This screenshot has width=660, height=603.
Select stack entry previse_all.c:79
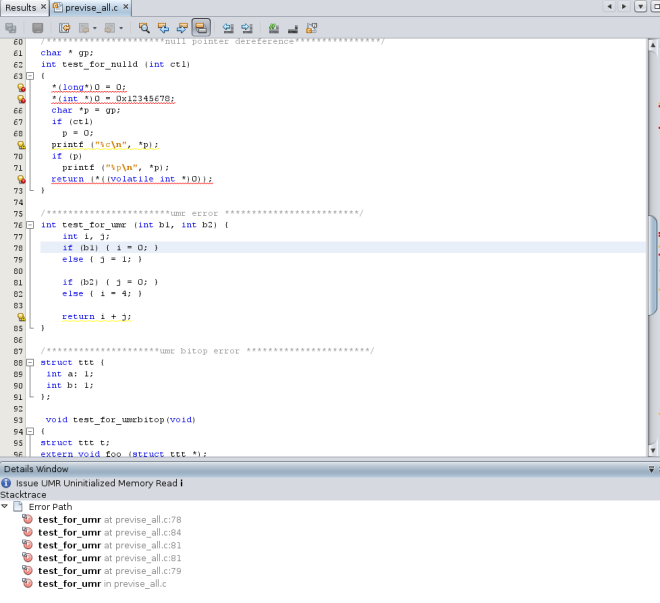point(109,571)
